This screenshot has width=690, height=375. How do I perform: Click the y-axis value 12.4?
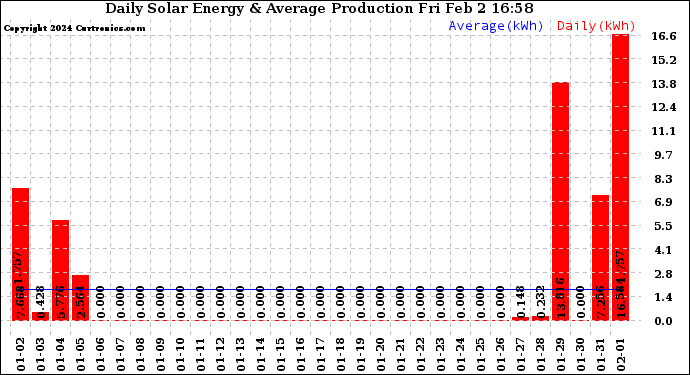[x=664, y=107]
